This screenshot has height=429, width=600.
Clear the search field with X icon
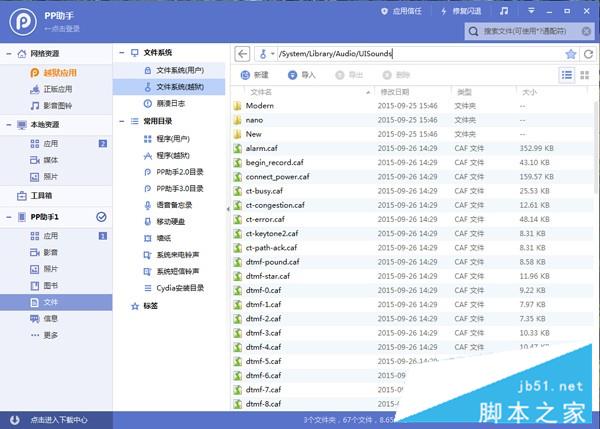[586, 31]
